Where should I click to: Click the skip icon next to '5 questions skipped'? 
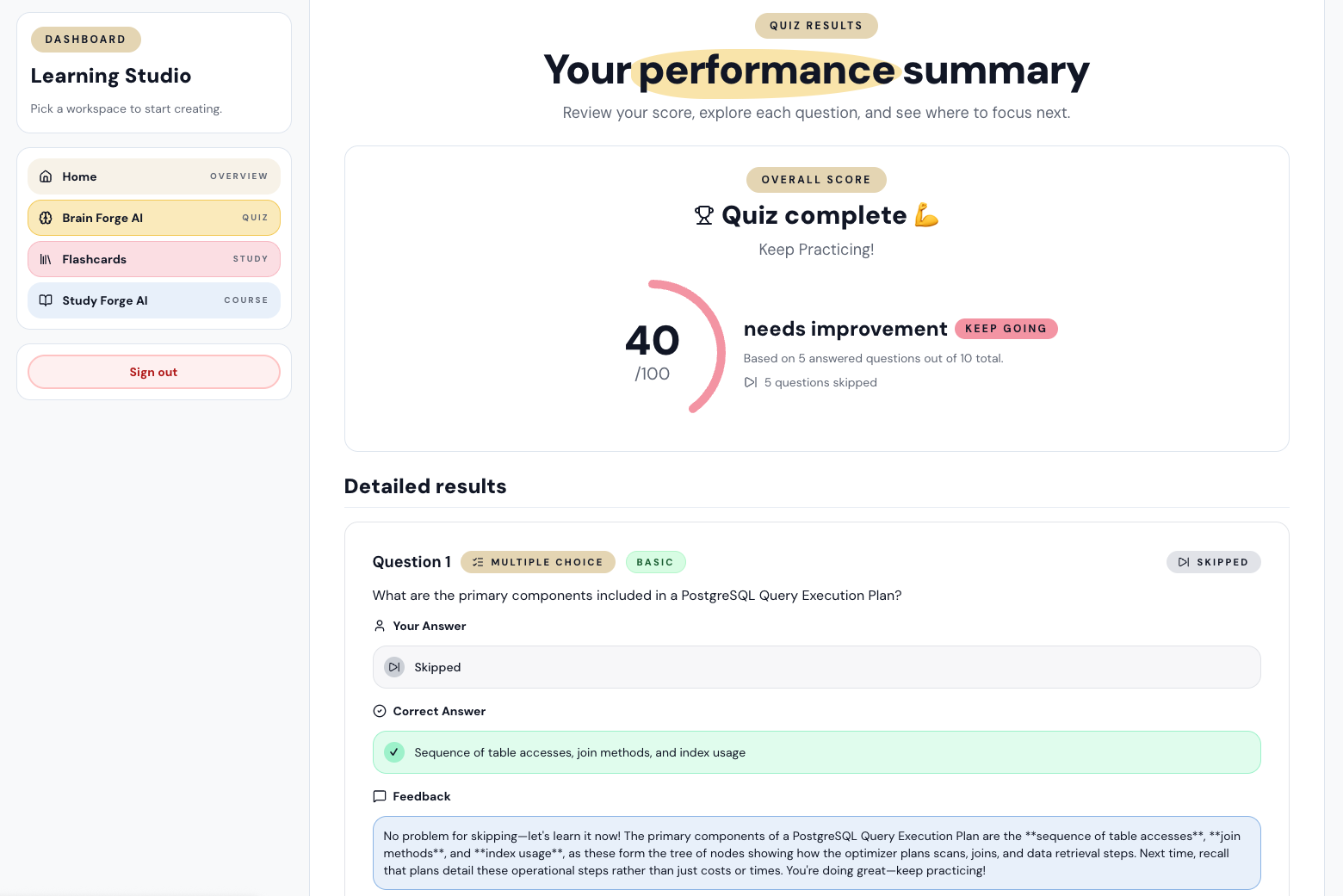coord(750,382)
